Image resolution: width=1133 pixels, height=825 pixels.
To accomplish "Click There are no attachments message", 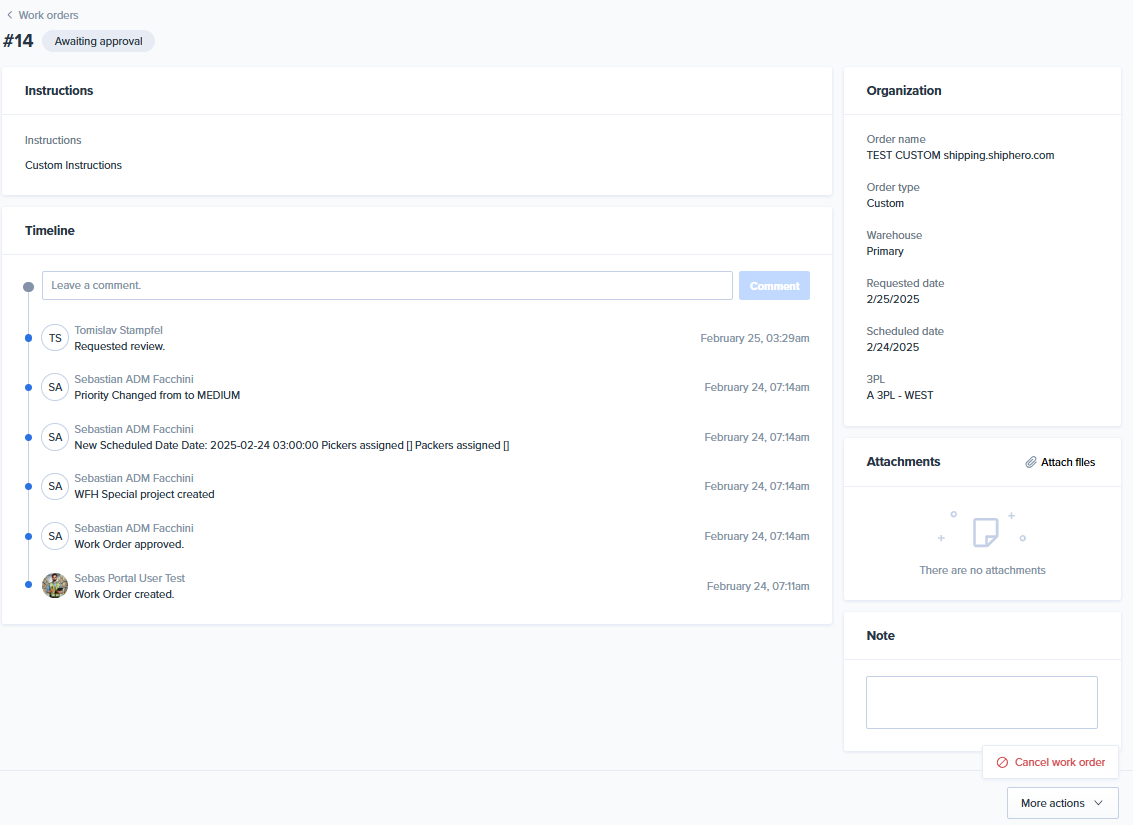I will point(982,570).
